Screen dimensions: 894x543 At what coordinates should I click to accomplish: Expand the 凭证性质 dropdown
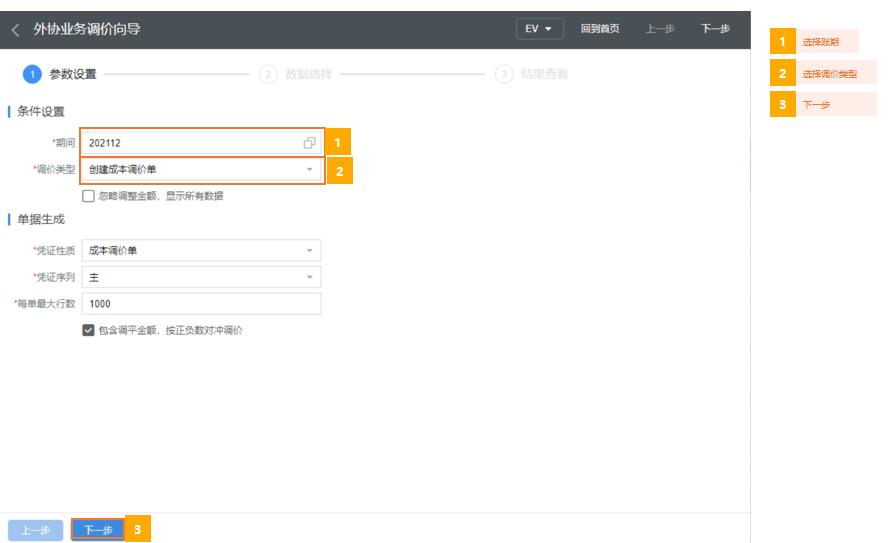click(202, 250)
